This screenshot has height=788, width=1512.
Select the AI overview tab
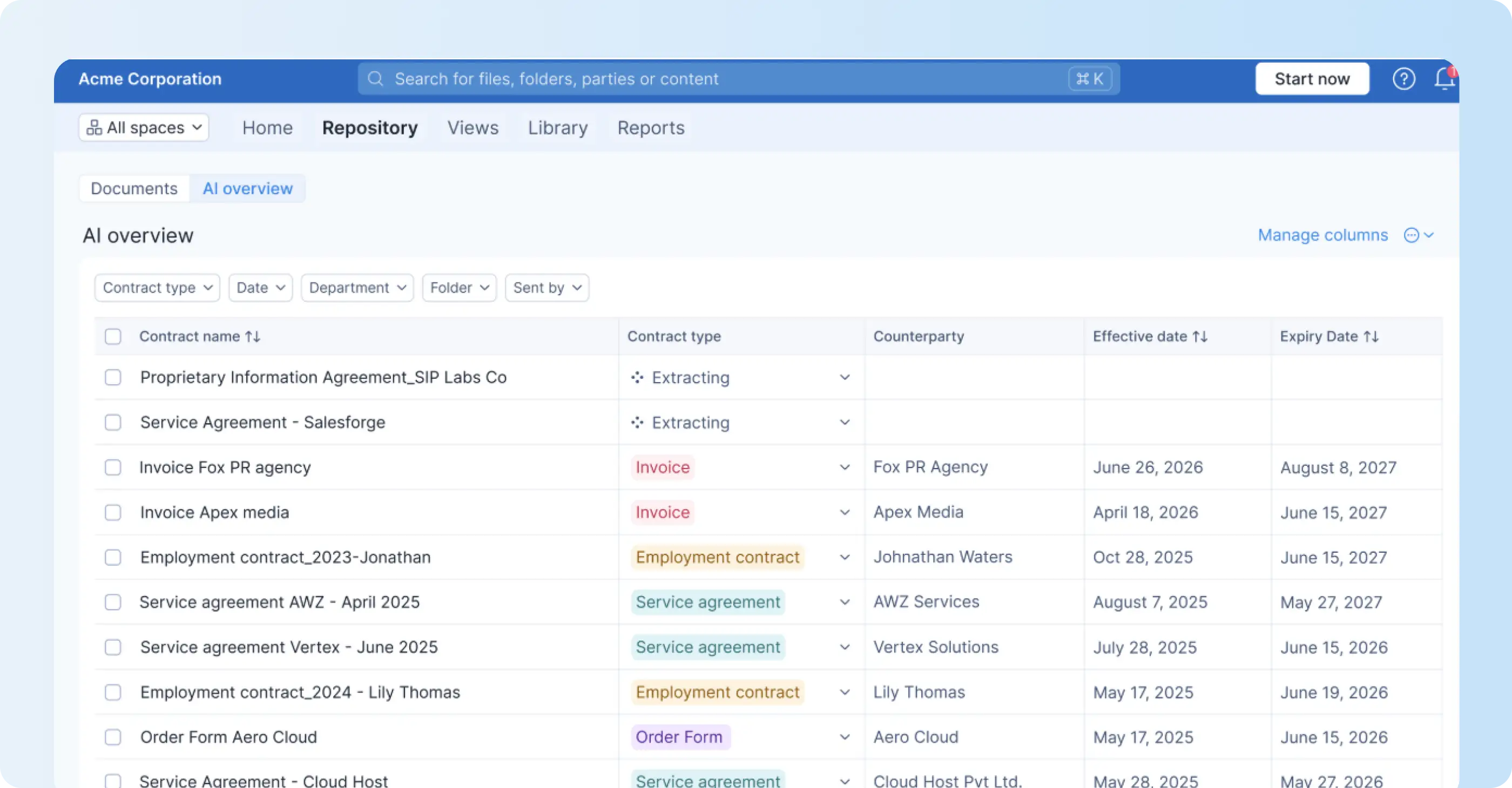(x=248, y=188)
